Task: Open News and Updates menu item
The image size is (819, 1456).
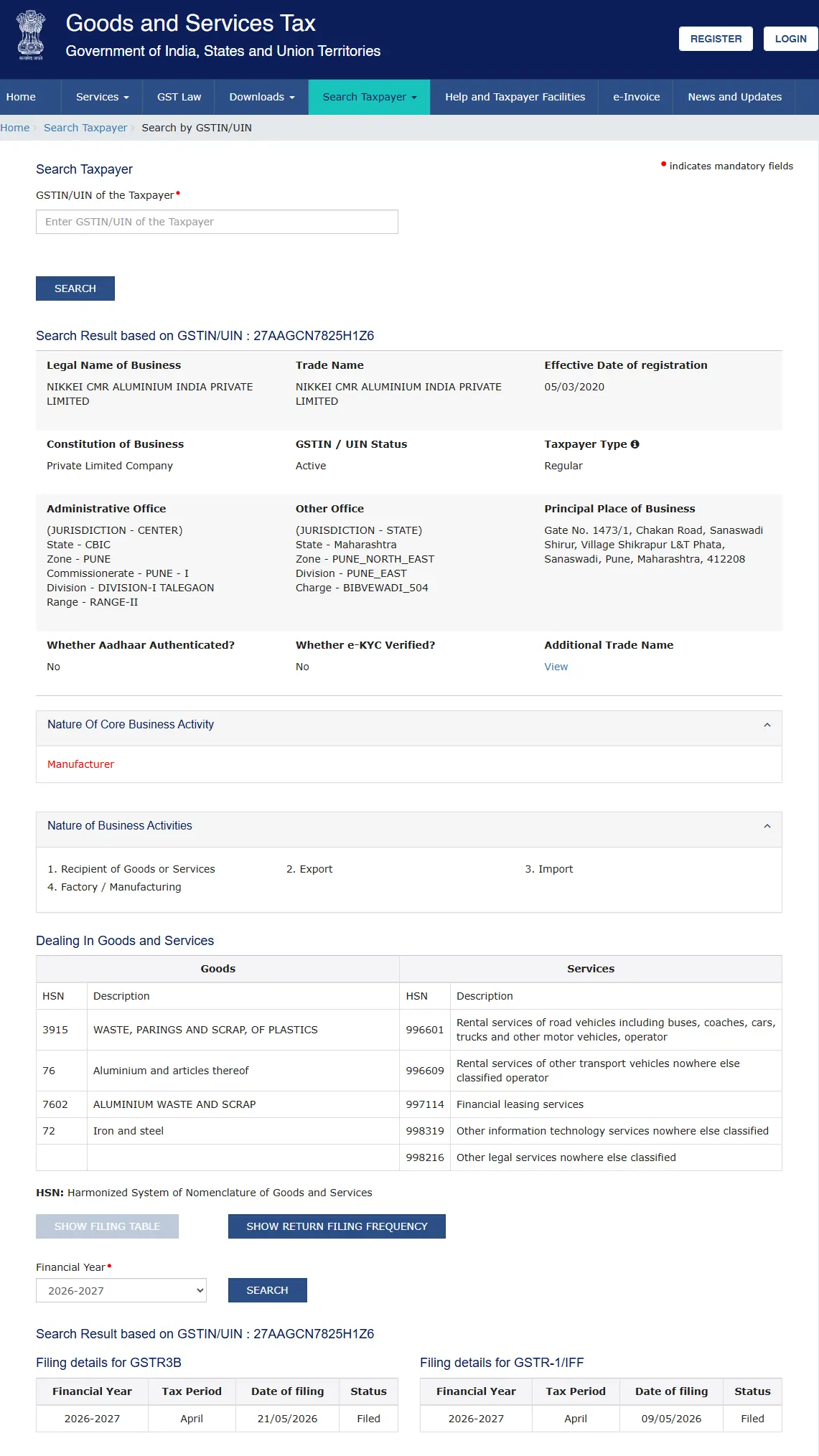Action: (x=735, y=97)
